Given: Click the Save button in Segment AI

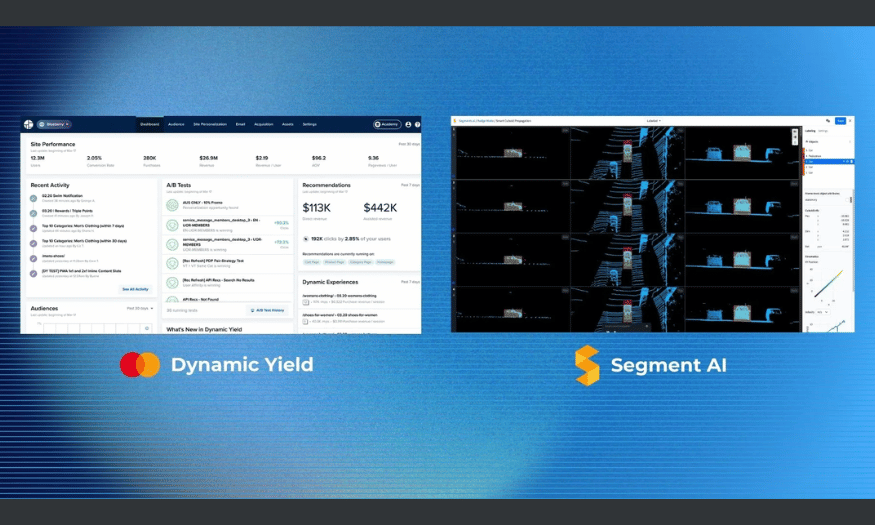Looking at the screenshot, I should pyautogui.click(x=840, y=121).
